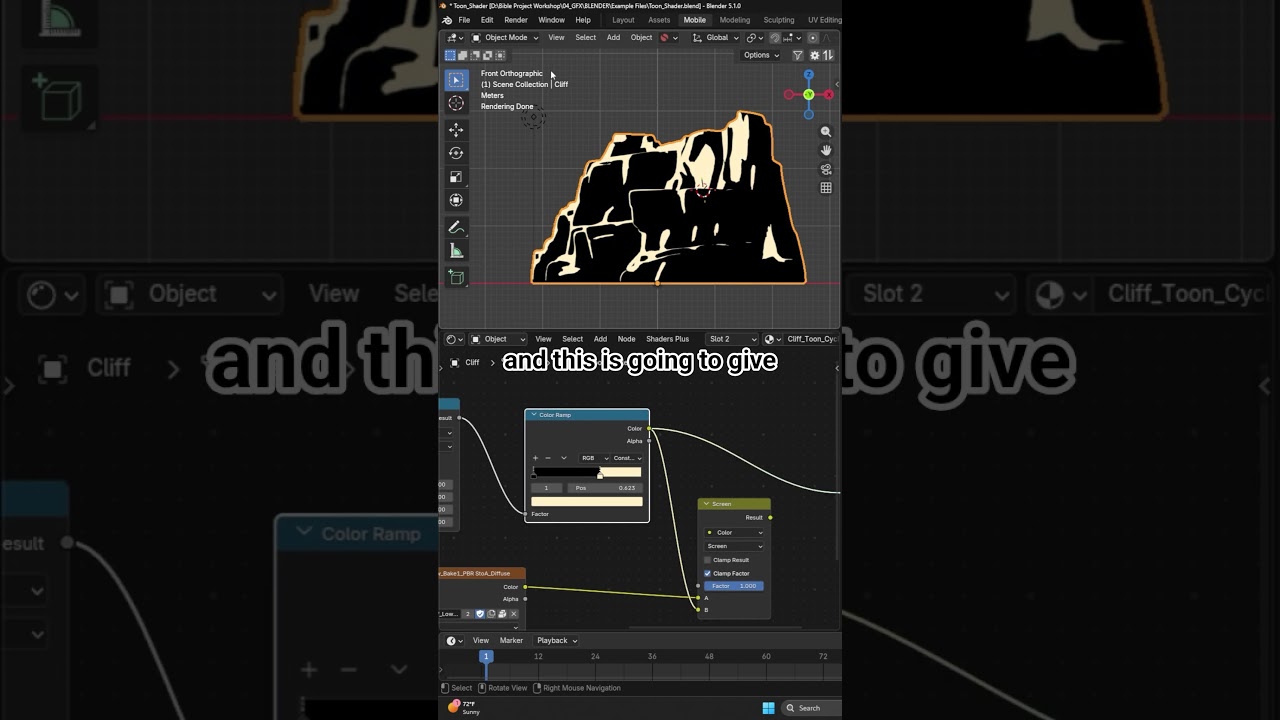Toggle the Clamp Result checkbox
Viewport: 1280px width, 720px height.
tap(708, 560)
